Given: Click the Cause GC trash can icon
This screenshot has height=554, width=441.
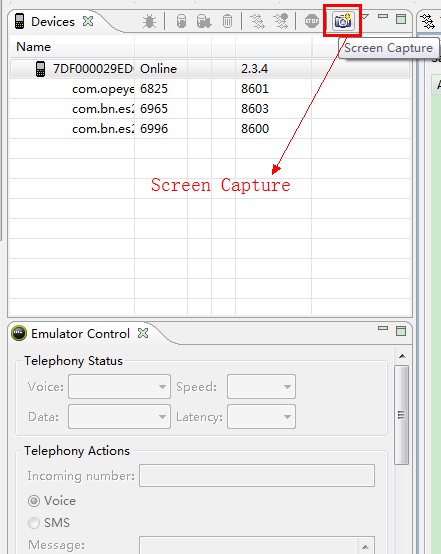Looking at the screenshot, I should [x=227, y=21].
